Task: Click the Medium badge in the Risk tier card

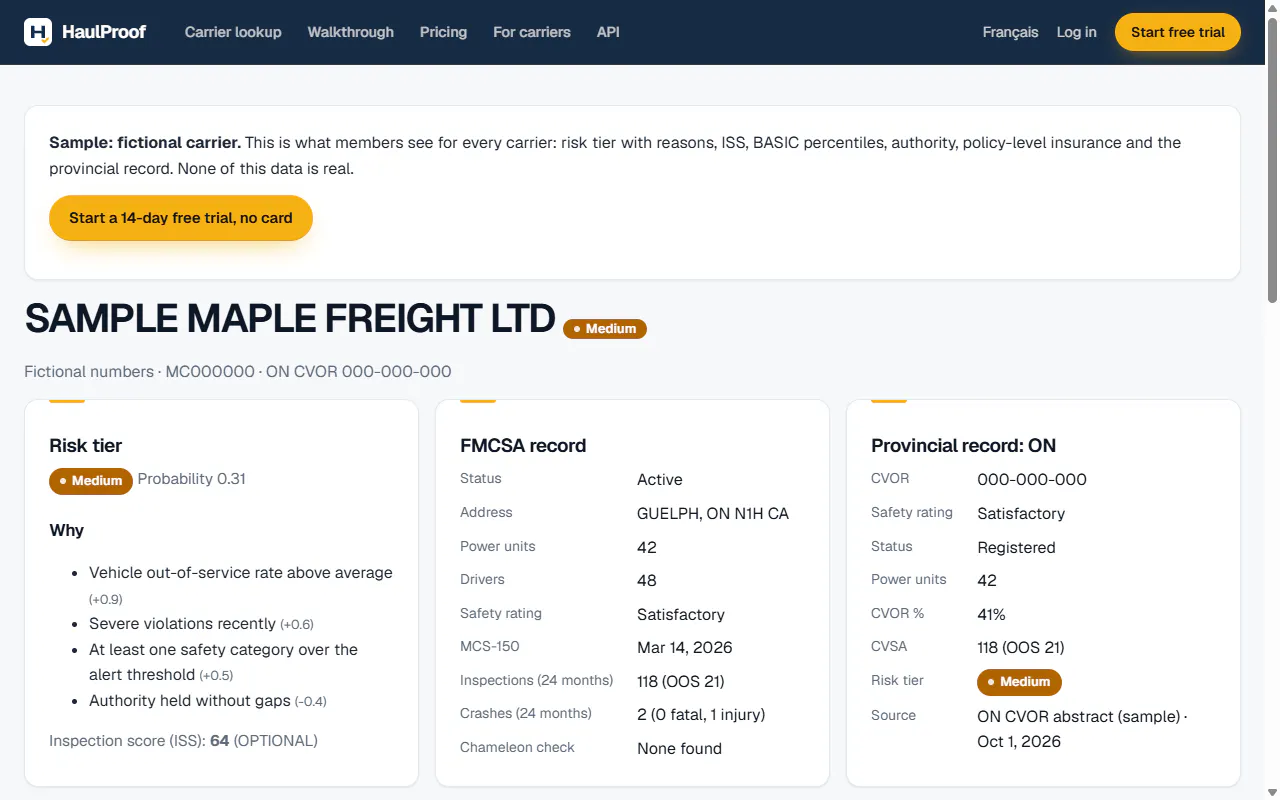Action: (x=91, y=481)
